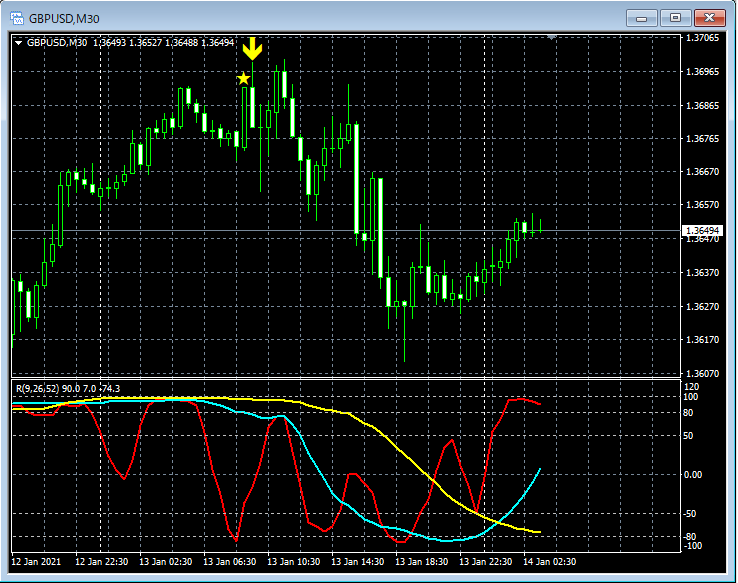
Task: Open the GBPUSD,M30 symbol dropdown triangle
Action: coord(18,42)
